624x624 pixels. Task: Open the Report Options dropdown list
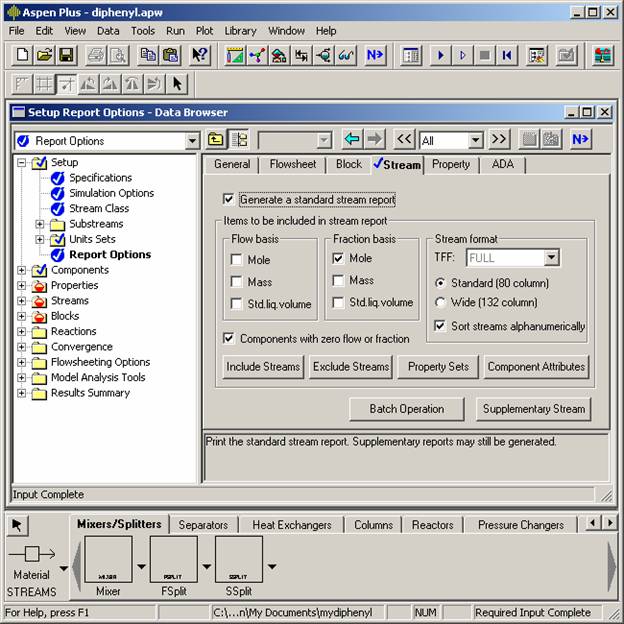192,141
